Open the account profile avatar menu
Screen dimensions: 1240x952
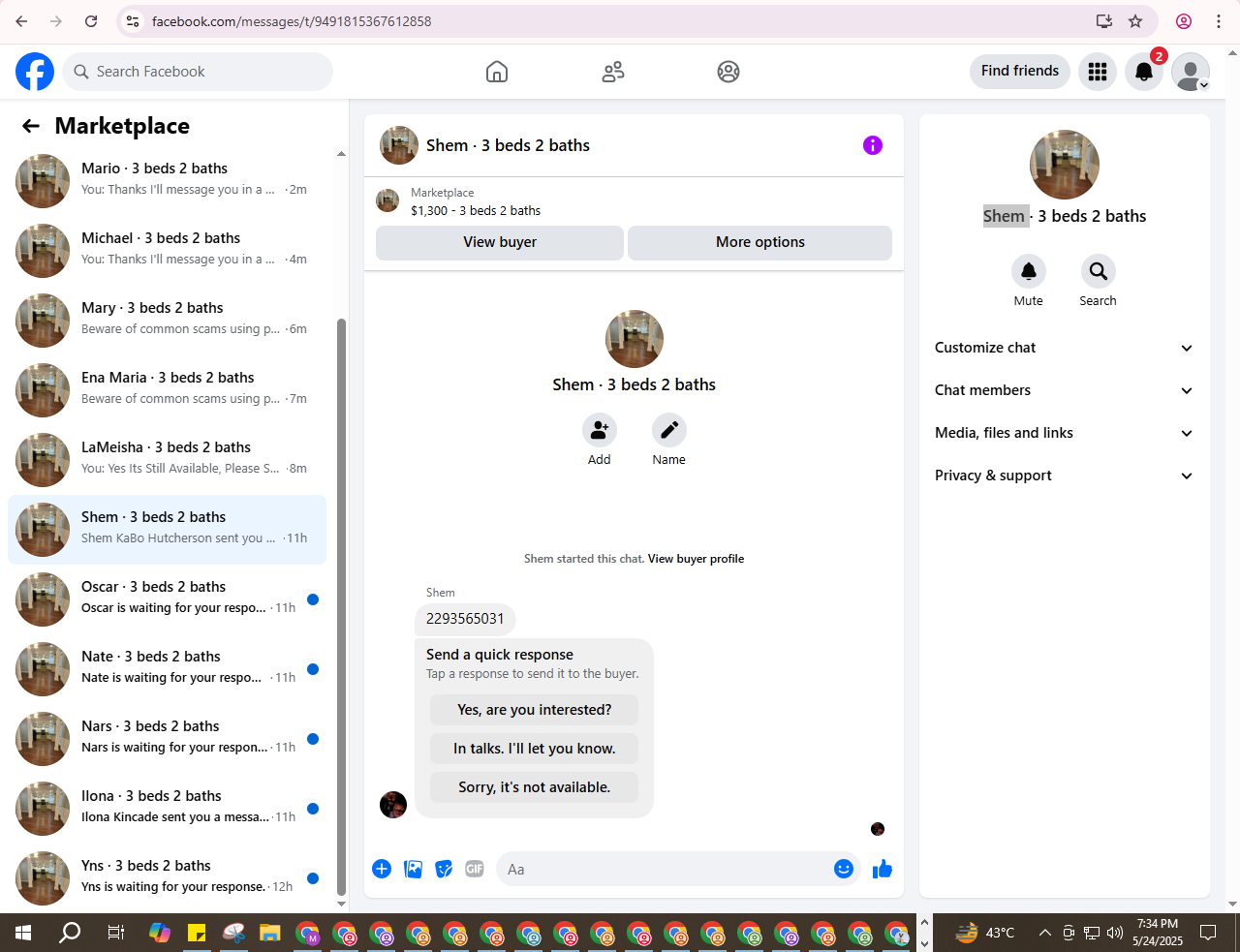(1191, 72)
